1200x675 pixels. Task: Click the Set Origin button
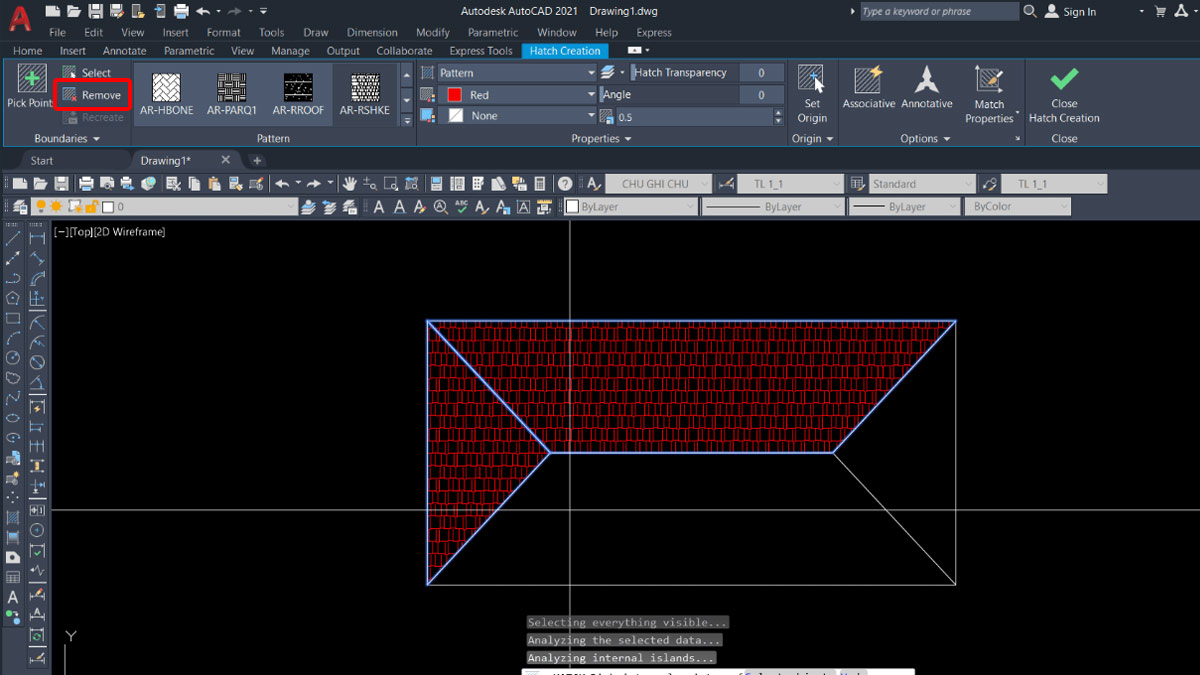click(x=812, y=94)
